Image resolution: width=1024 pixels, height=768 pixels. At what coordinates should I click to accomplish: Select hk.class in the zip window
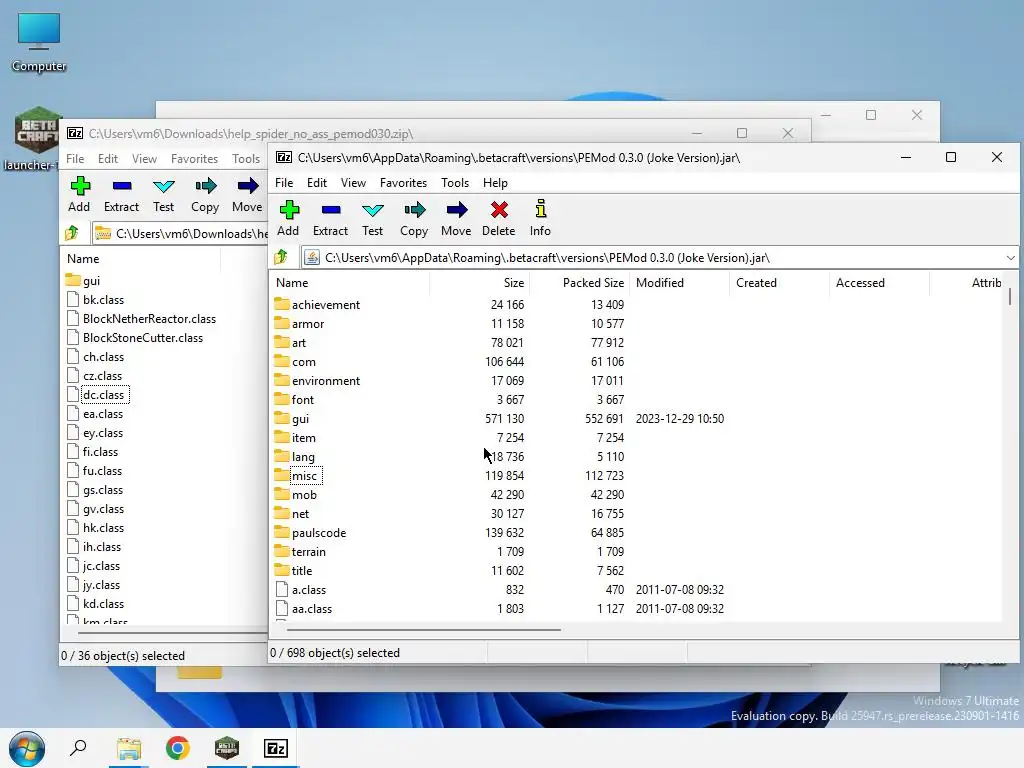(103, 528)
